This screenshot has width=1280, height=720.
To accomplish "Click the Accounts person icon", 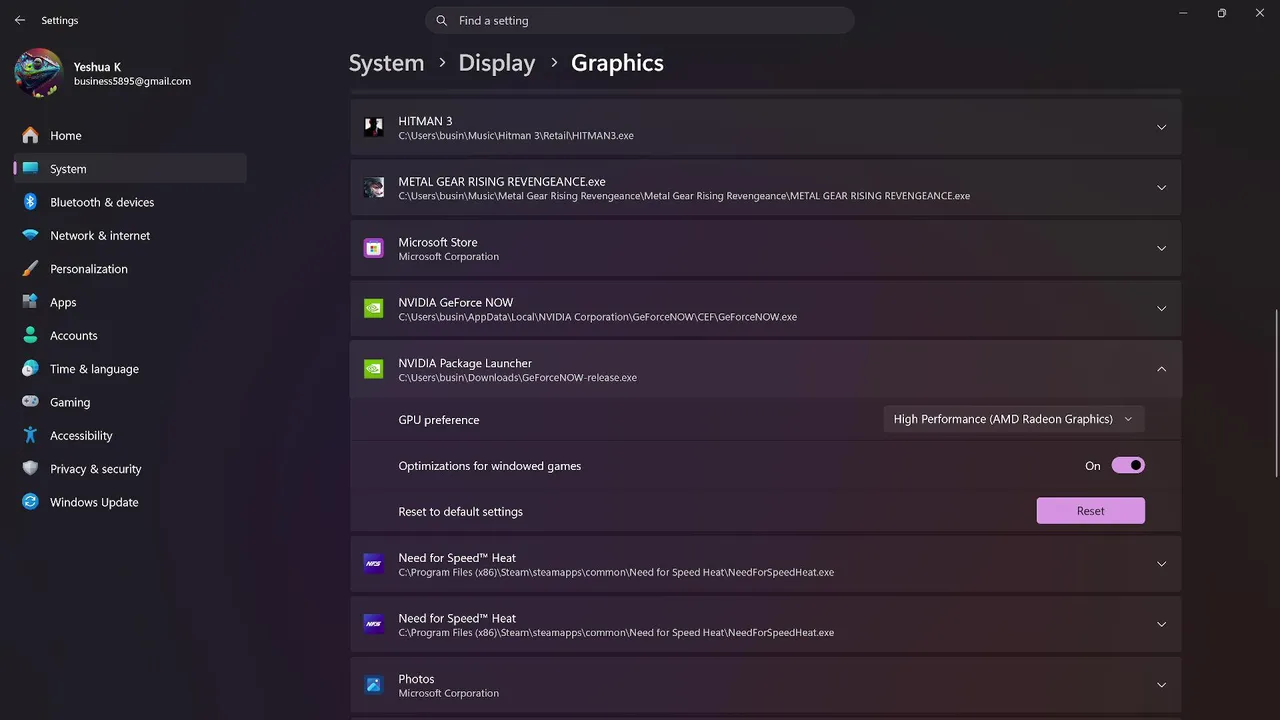I will [30, 335].
